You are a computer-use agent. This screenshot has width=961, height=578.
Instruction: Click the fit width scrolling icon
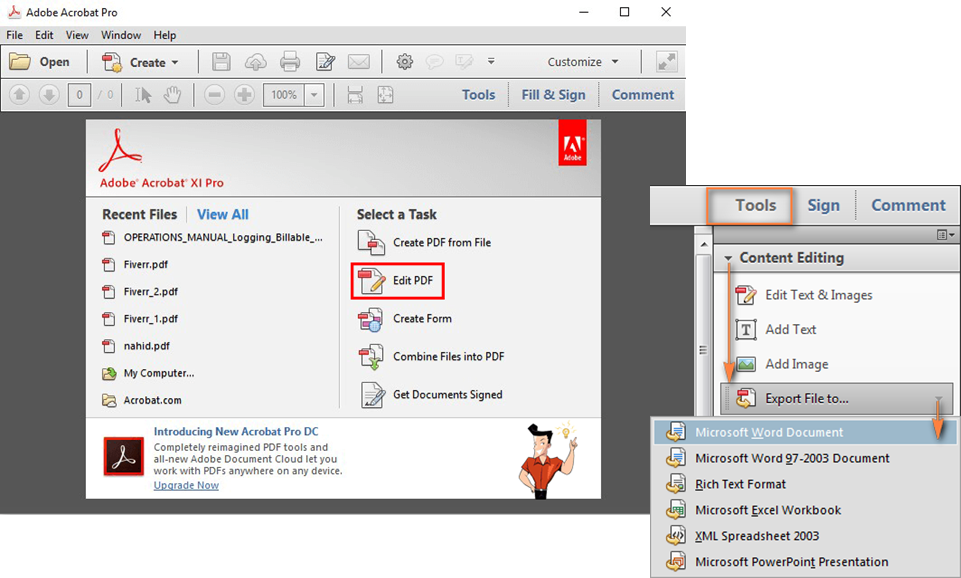pyautogui.click(x=355, y=94)
